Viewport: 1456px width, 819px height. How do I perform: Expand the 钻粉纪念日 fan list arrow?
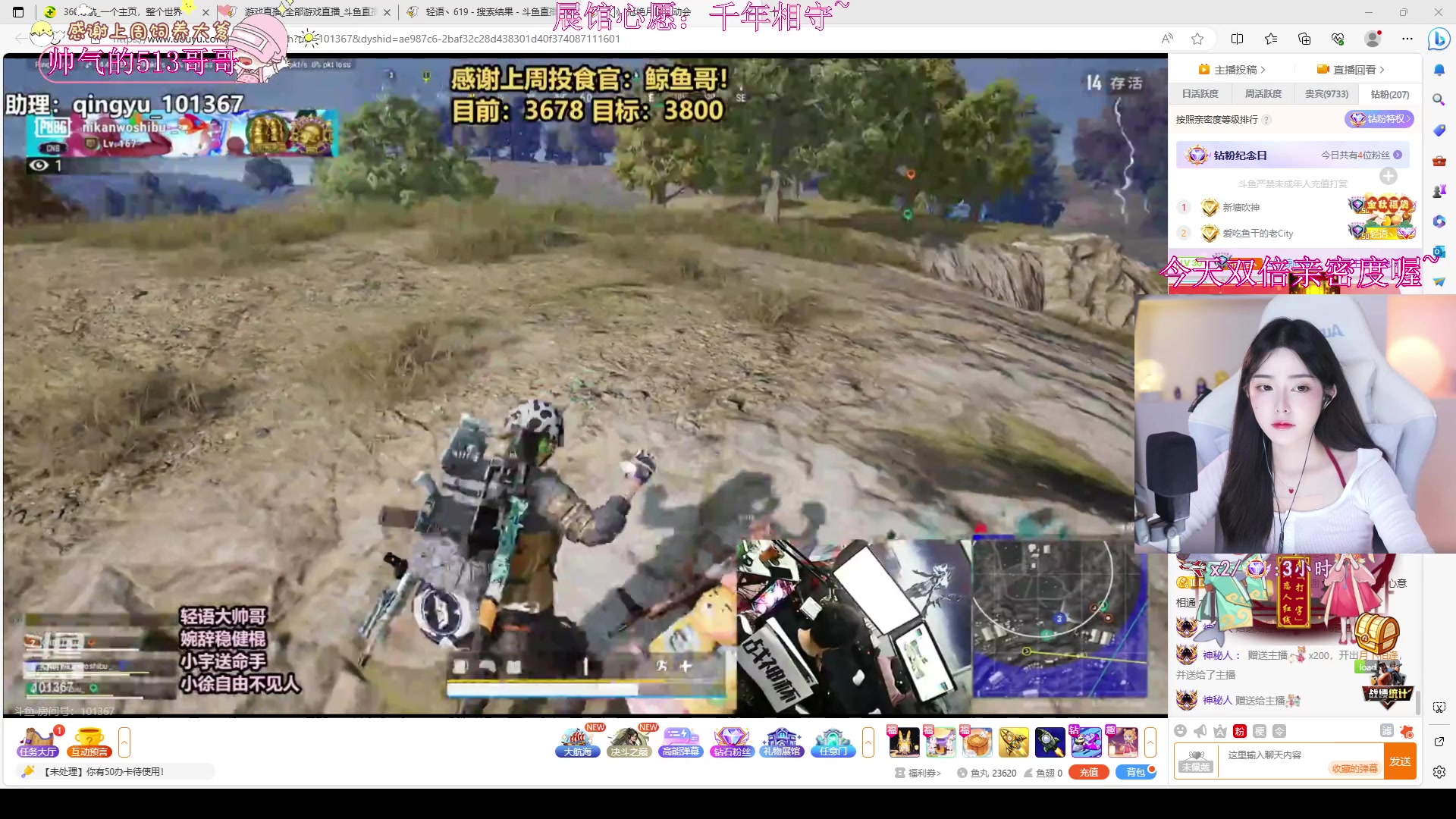click(x=1398, y=155)
